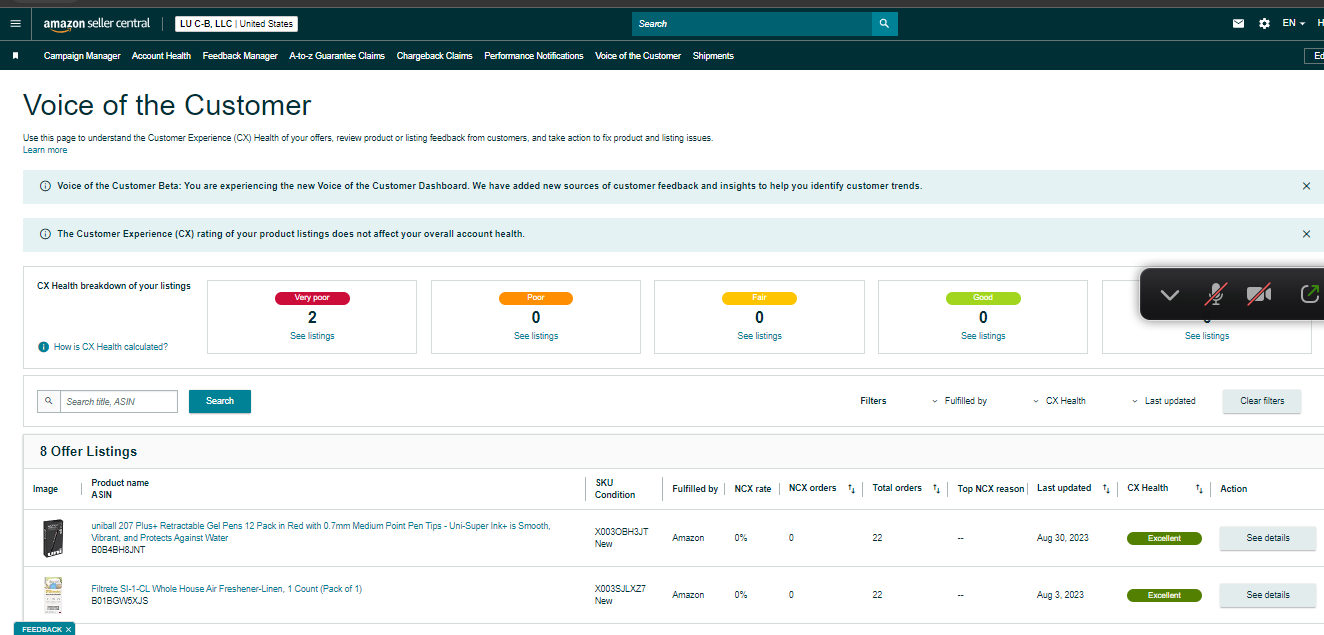Image resolution: width=1324 pixels, height=635 pixels.
Task: Click the Clear filters button
Action: [x=1262, y=401]
